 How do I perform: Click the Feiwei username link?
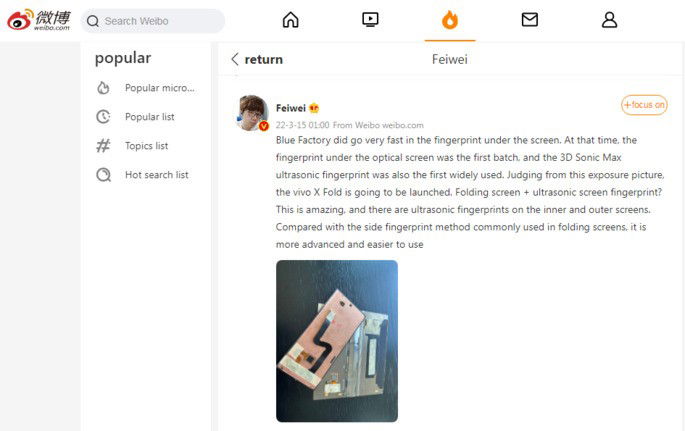coord(291,108)
